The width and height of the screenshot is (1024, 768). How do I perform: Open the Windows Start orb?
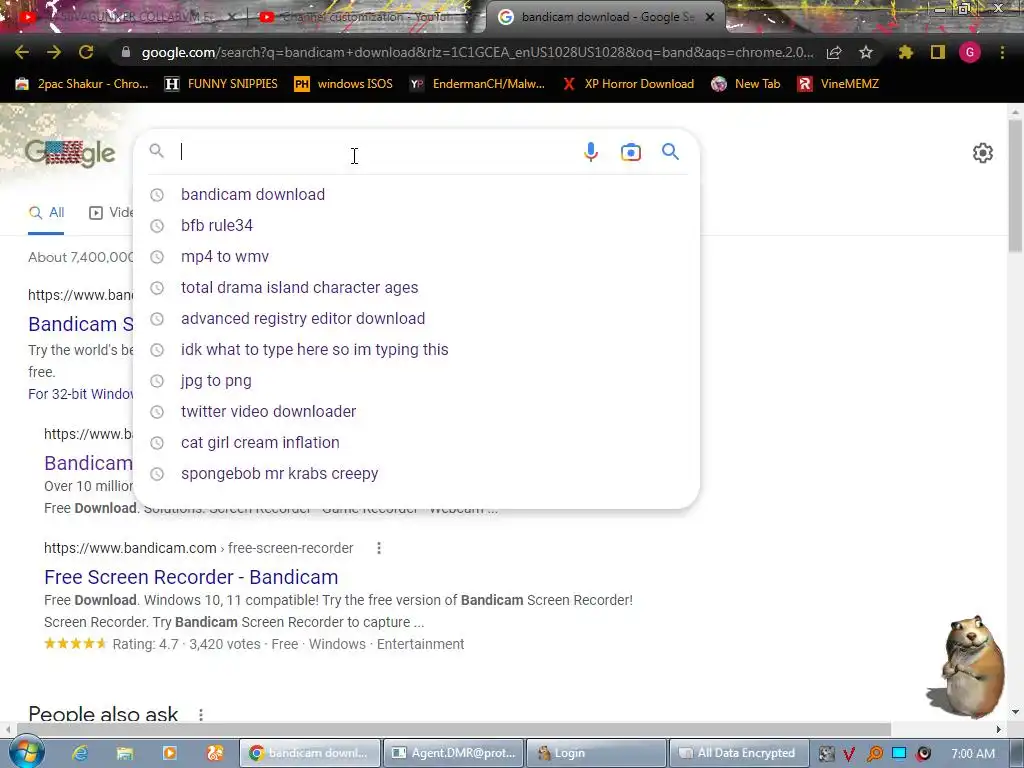26,753
